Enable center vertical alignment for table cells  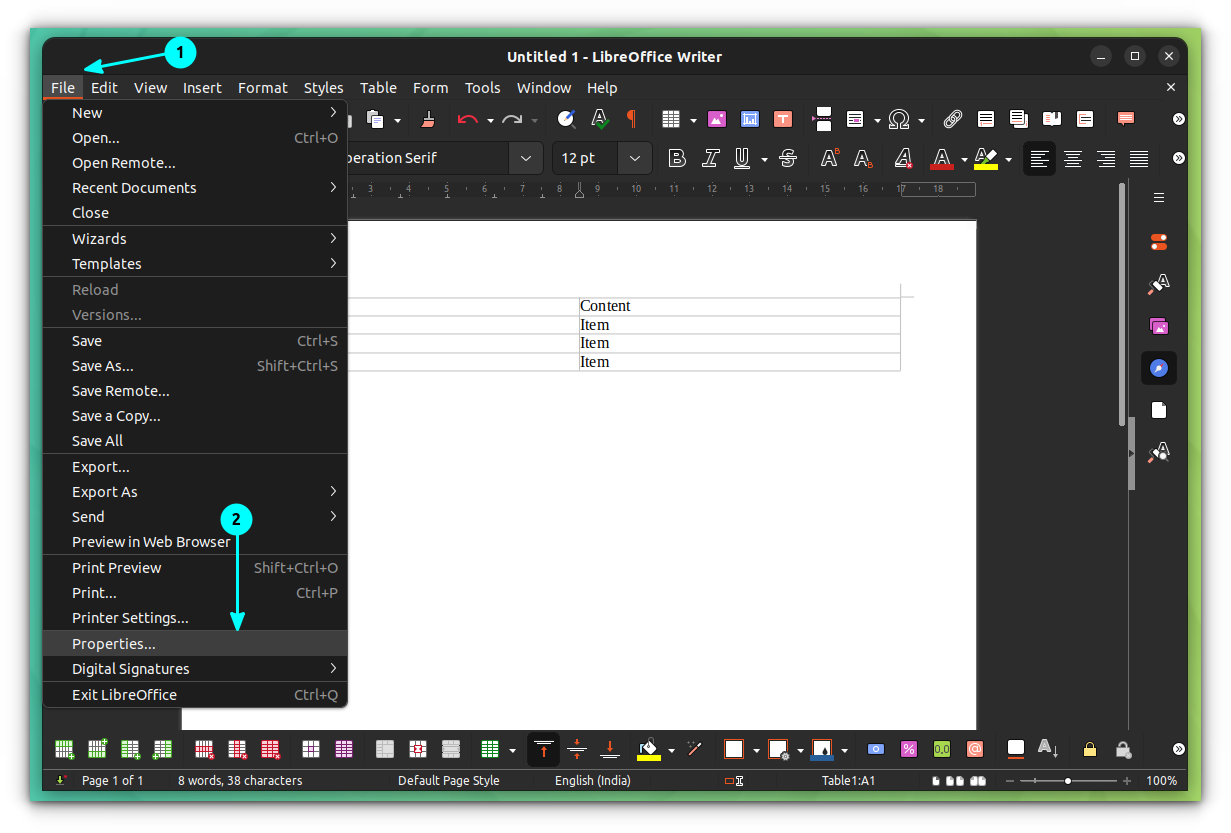coord(576,749)
